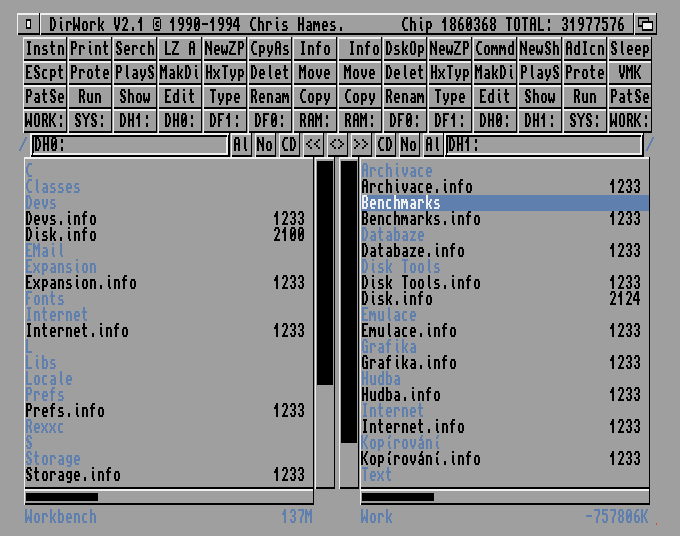Viewport: 680px width, 536px height.
Task: Click the Instn command button
Action: click(x=44, y=48)
